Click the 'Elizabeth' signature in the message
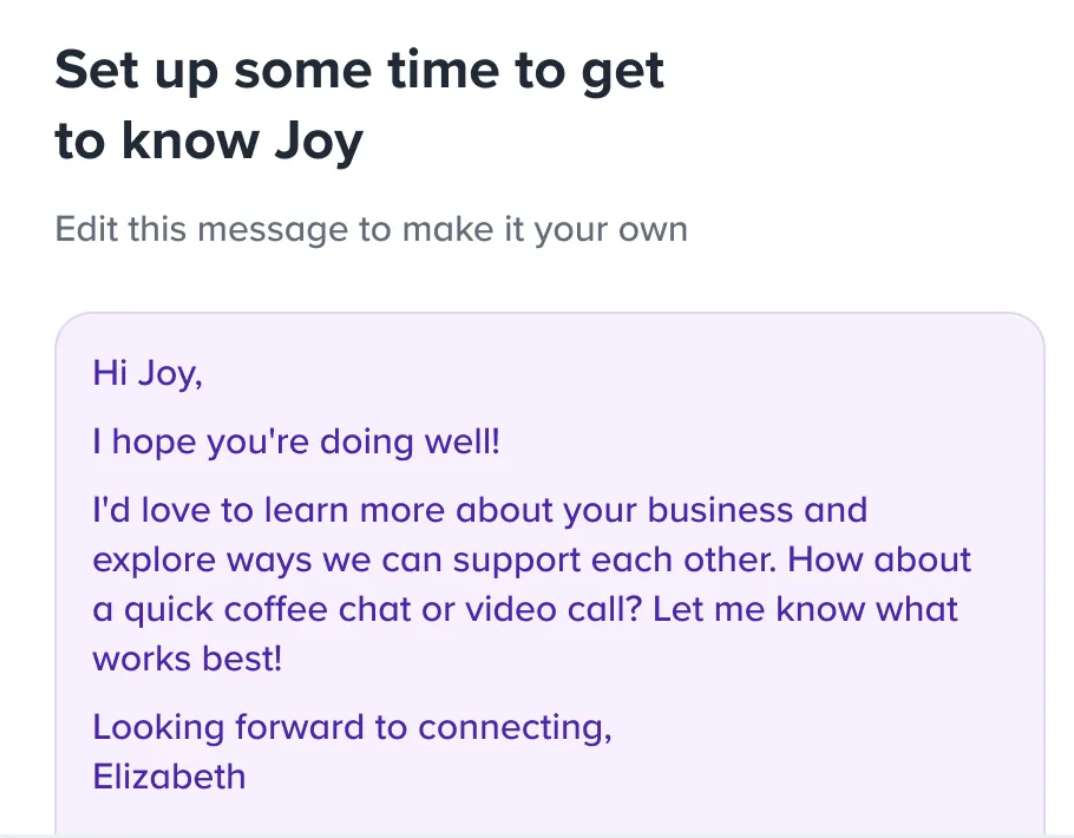 point(168,777)
